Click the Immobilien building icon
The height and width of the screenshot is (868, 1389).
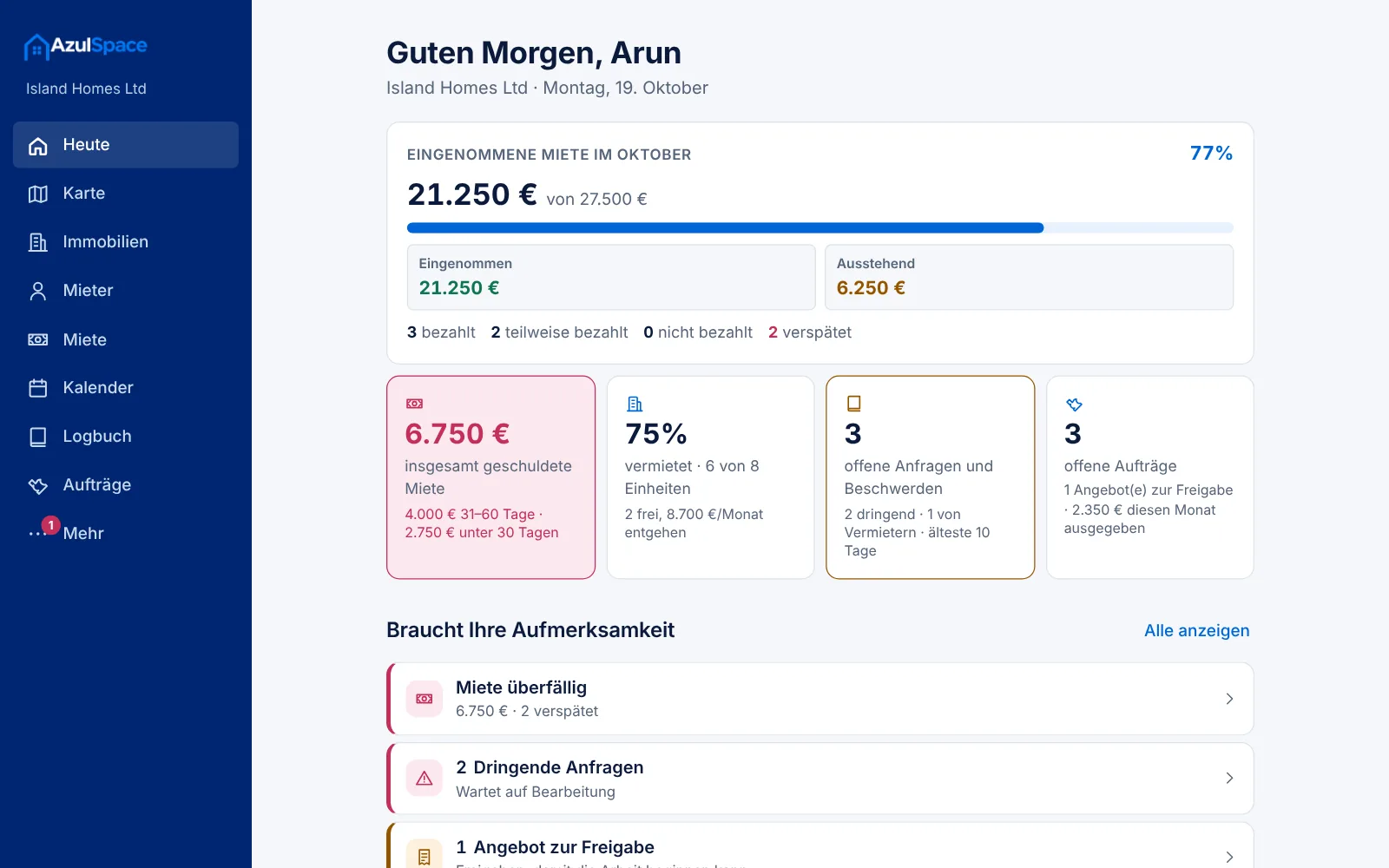tap(38, 243)
